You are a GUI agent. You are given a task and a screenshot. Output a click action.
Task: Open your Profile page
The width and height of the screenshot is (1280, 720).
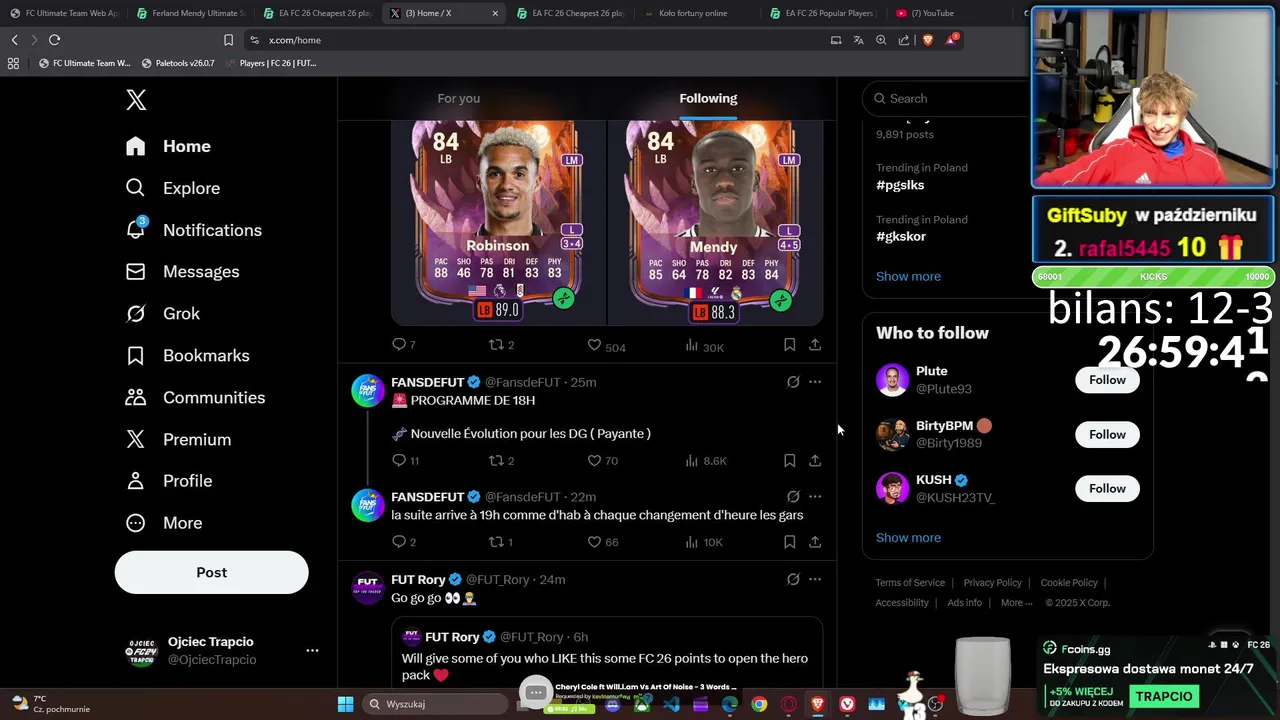coord(168,481)
